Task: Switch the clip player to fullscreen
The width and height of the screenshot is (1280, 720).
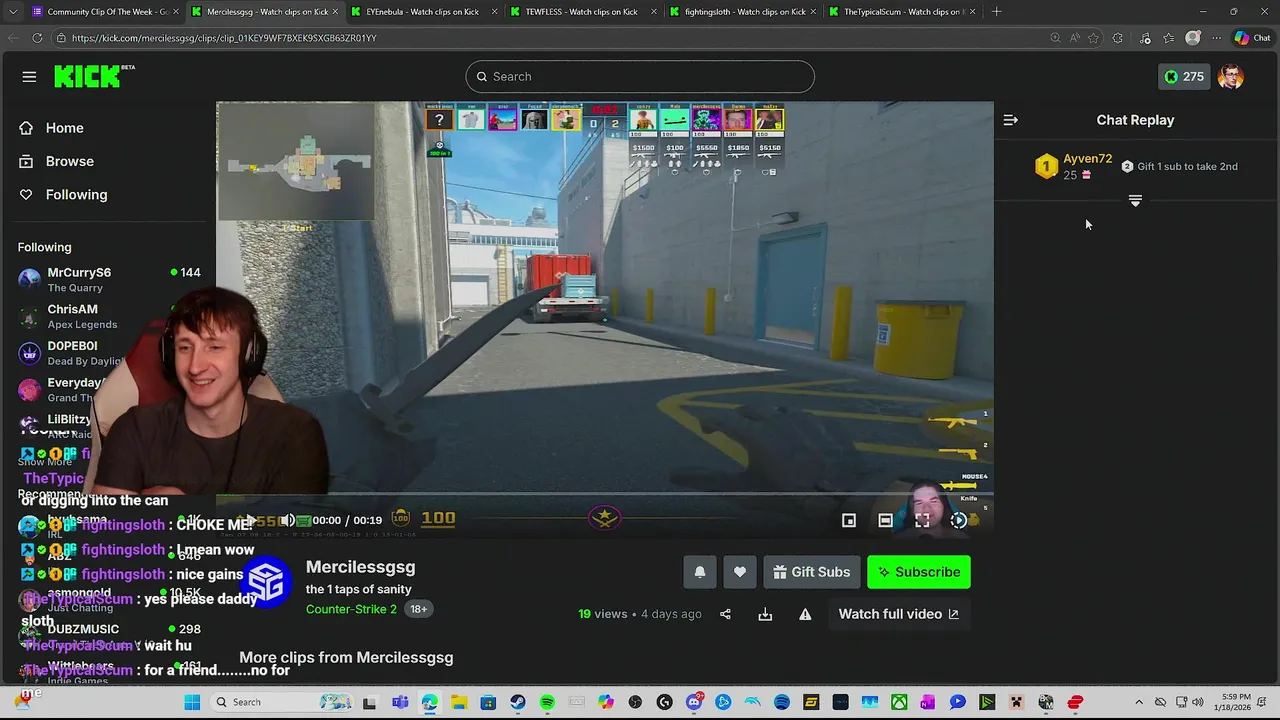Action: pyautogui.click(x=922, y=520)
